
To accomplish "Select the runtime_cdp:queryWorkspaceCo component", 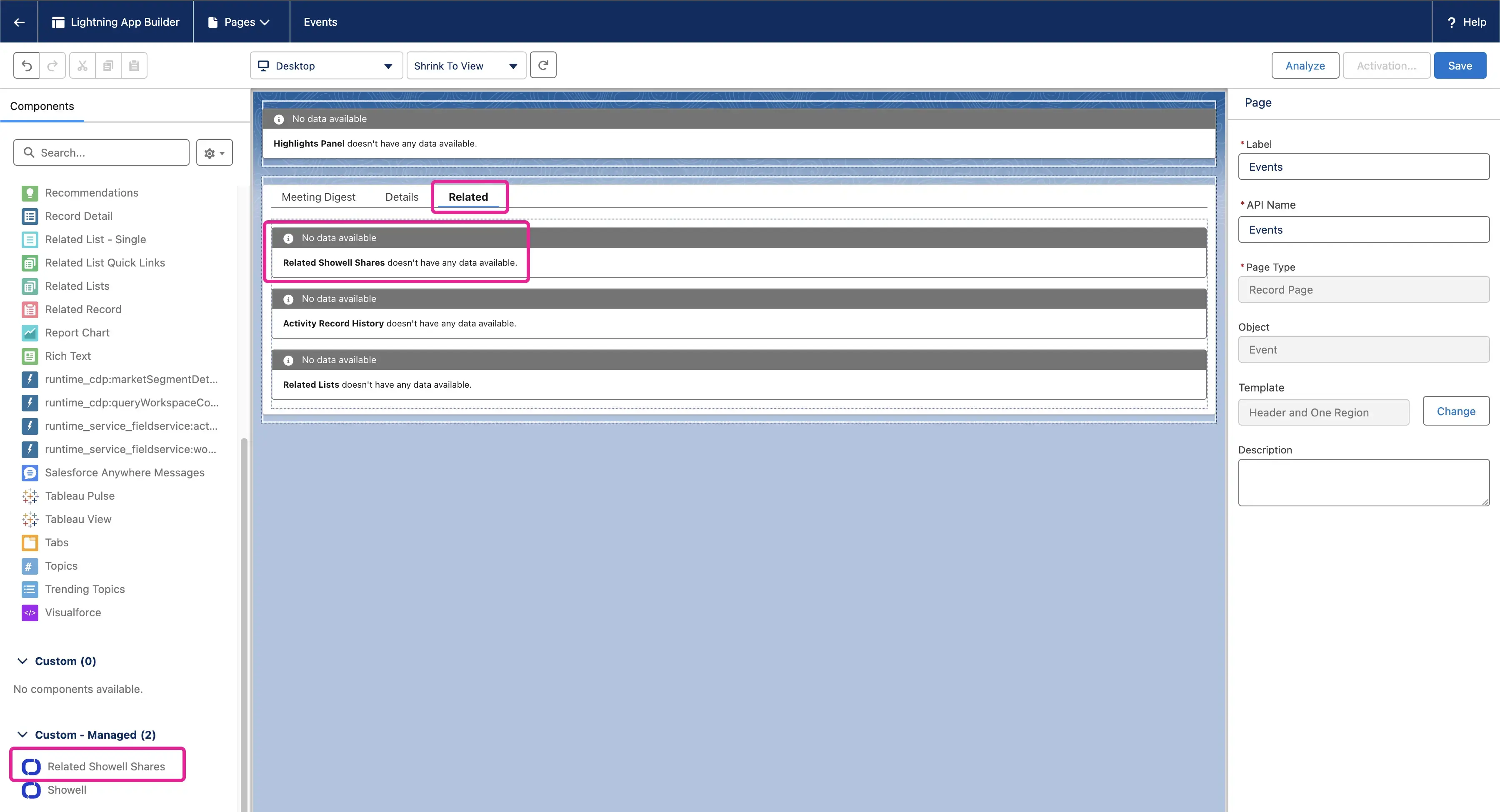I will coord(120,402).
